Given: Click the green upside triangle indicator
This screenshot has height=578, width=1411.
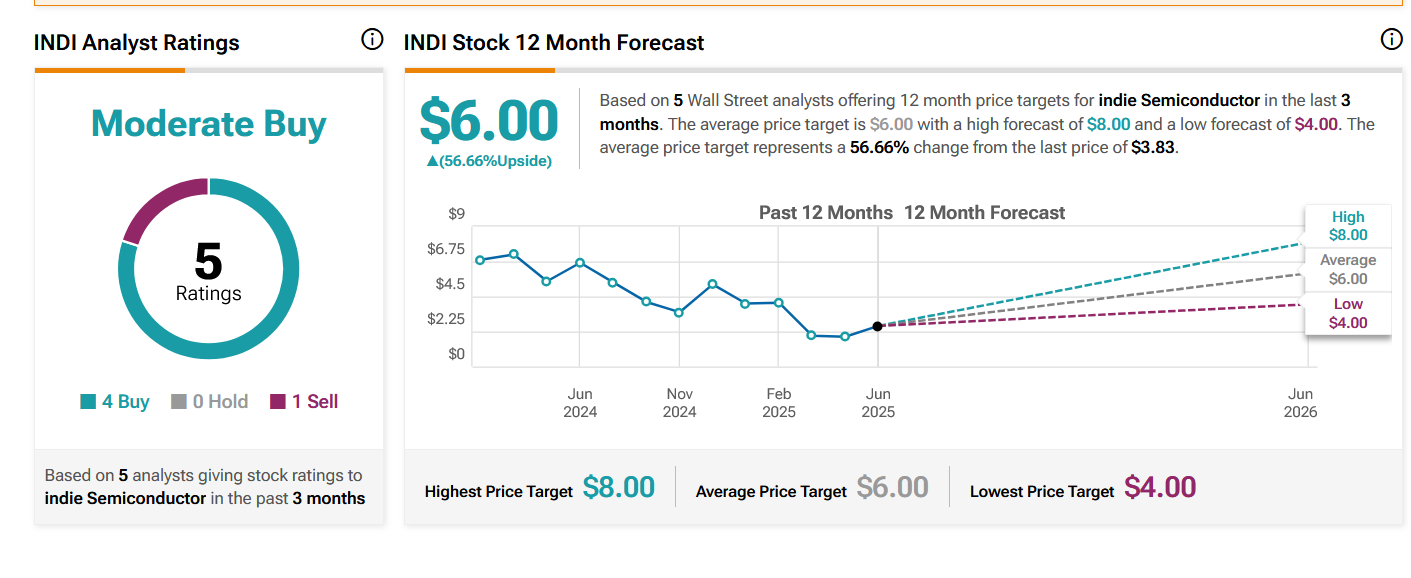Looking at the screenshot, I should click(x=432, y=161).
